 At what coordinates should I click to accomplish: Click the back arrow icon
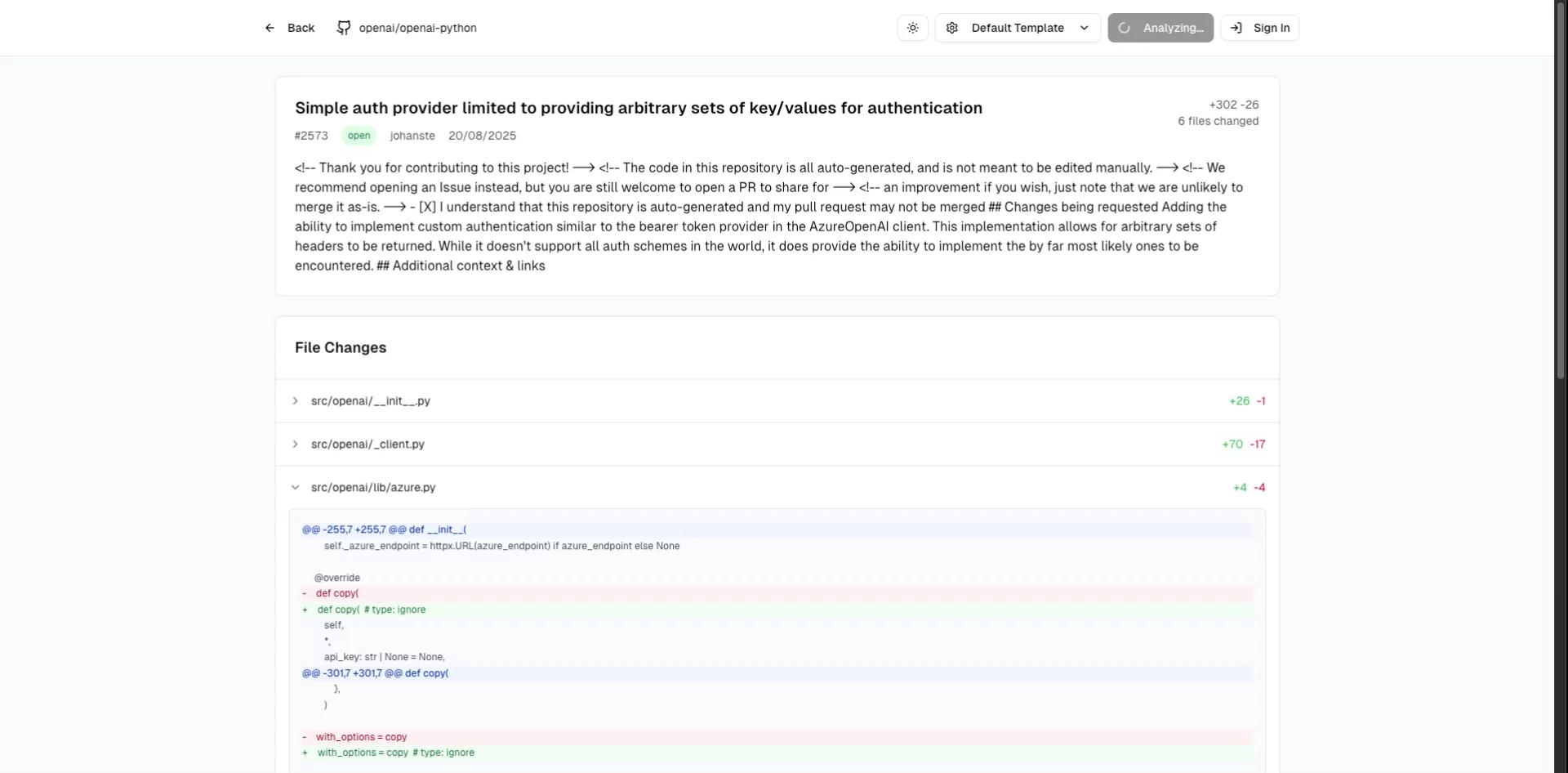269,28
